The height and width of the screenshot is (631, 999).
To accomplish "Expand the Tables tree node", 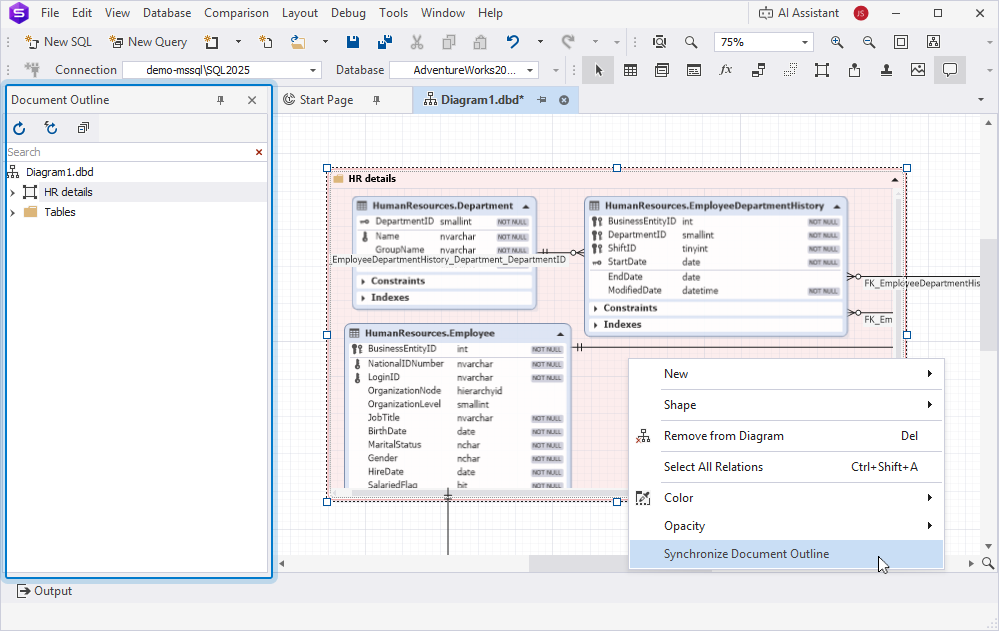I will 12,212.
